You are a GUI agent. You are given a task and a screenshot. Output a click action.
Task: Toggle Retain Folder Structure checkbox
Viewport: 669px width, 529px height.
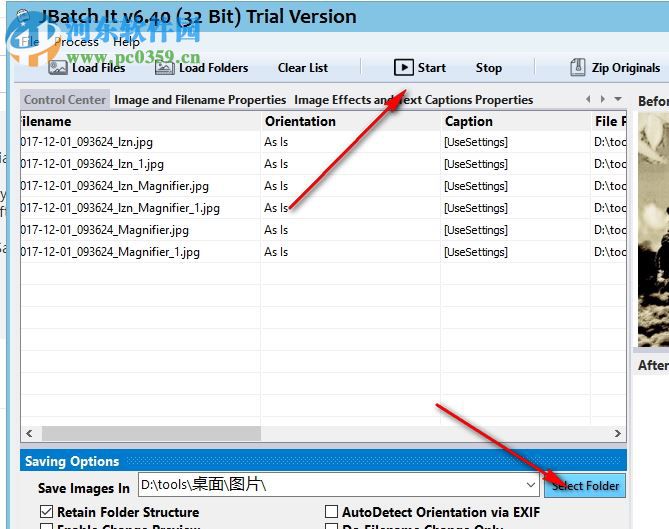pos(47,512)
